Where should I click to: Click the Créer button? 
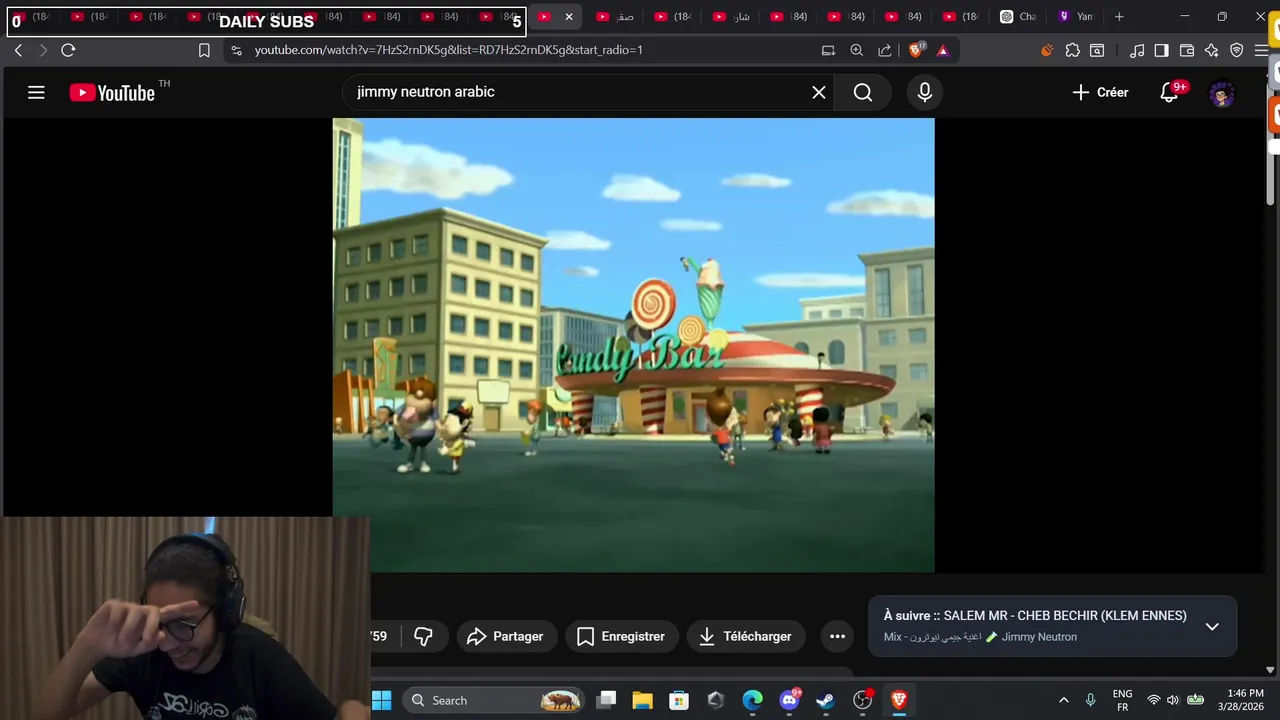(x=1100, y=92)
